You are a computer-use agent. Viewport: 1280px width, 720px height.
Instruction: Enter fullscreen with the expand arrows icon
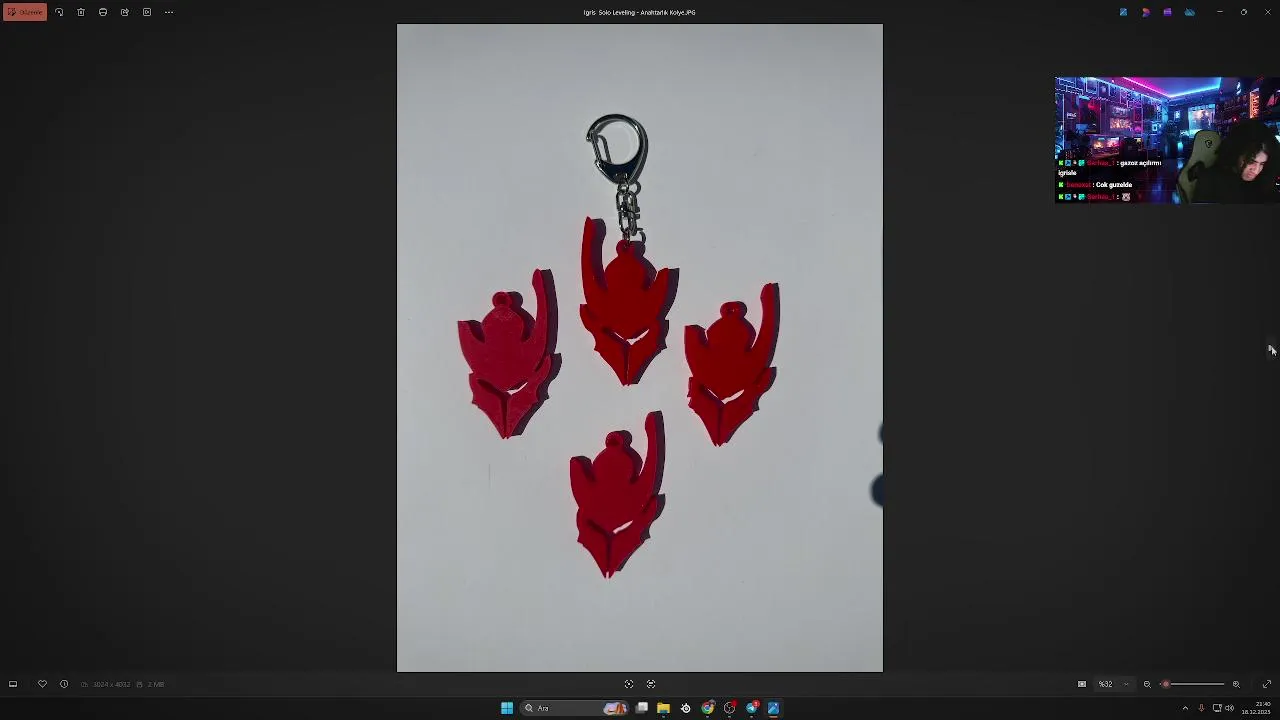(1266, 684)
